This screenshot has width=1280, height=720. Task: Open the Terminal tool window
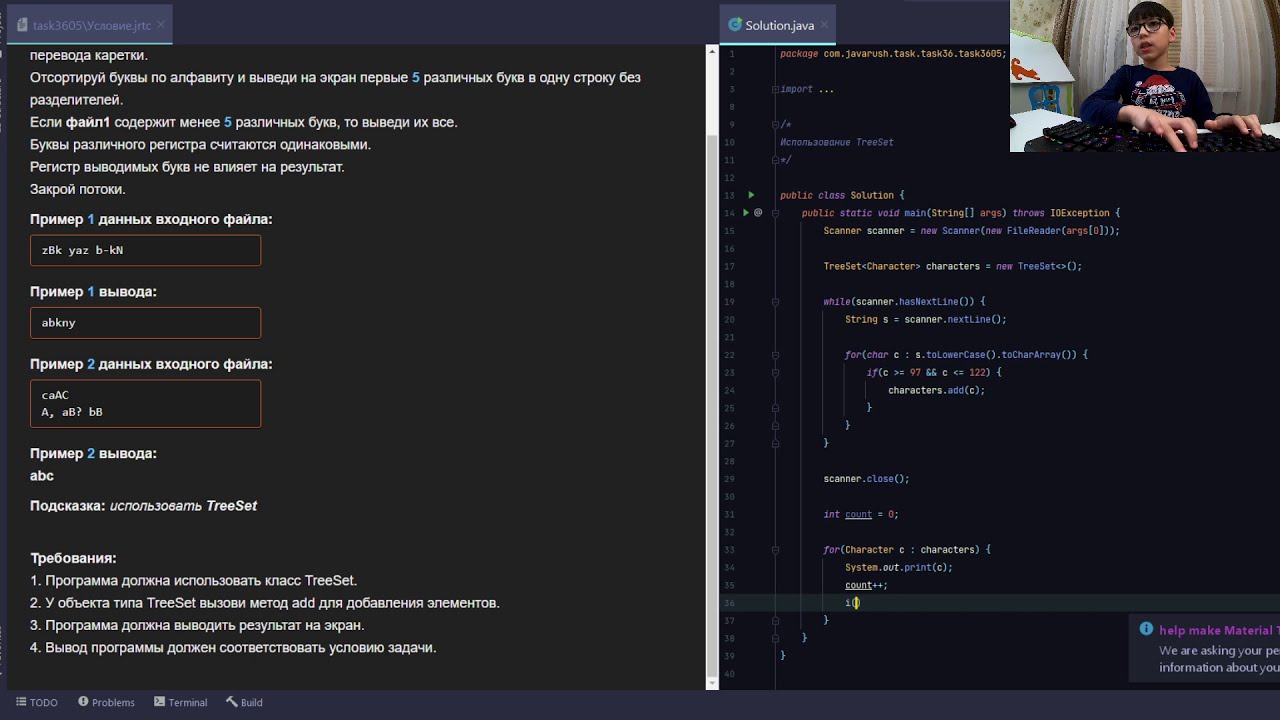[181, 702]
